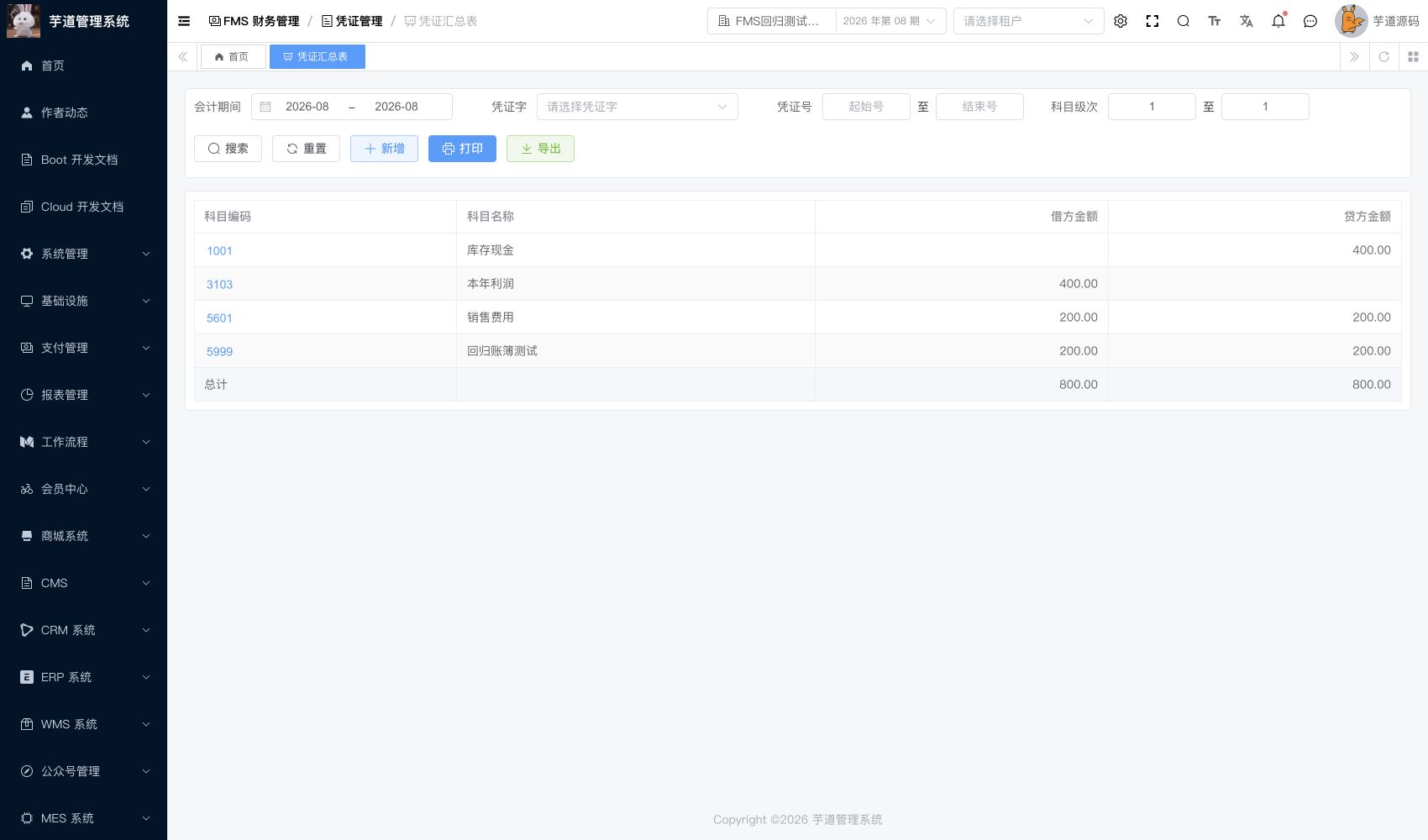Image resolution: width=1428 pixels, height=840 pixels.
Task: Open account code 5999 link
Action: [219, 351]
